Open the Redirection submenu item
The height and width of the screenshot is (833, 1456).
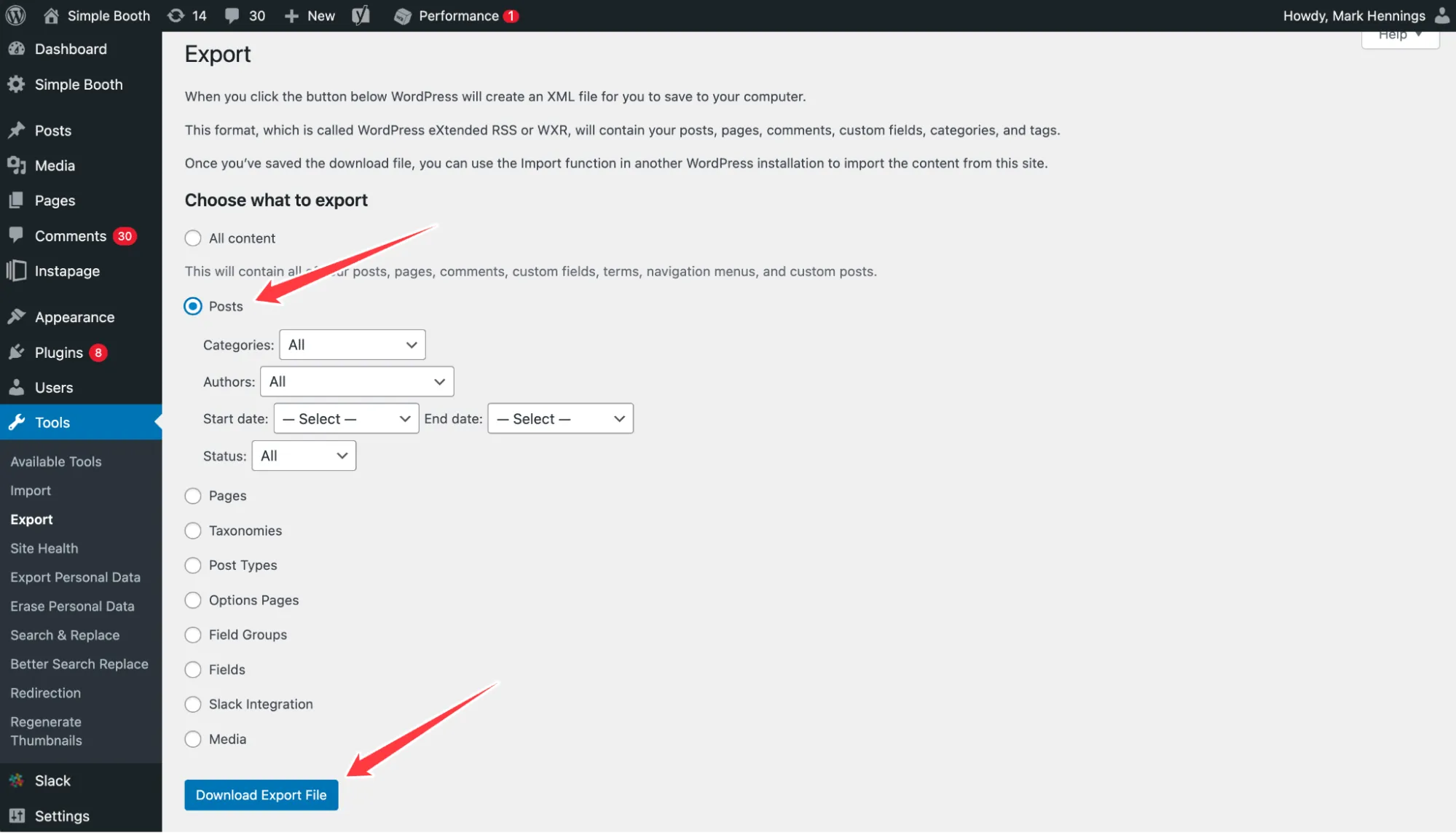pyautogui.click(x=46, y=693)
